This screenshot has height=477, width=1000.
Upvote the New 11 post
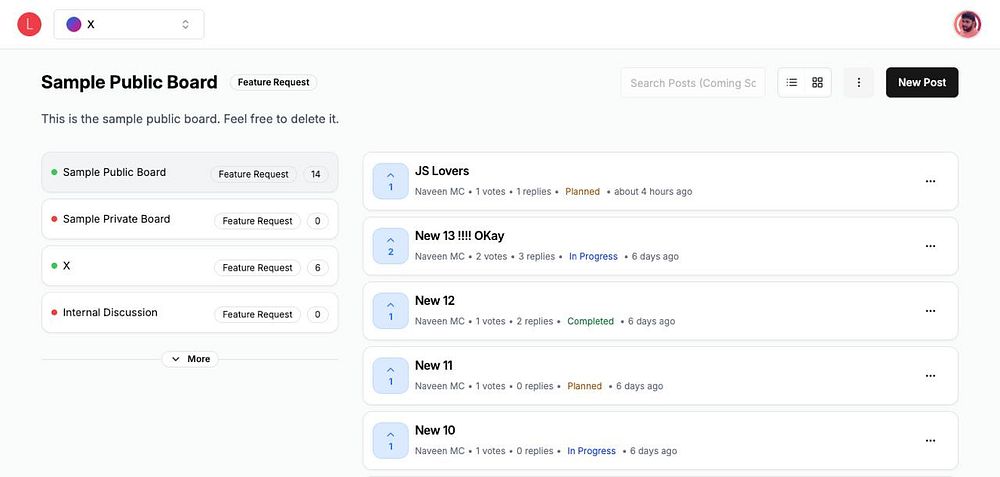(x=390, y=376)
